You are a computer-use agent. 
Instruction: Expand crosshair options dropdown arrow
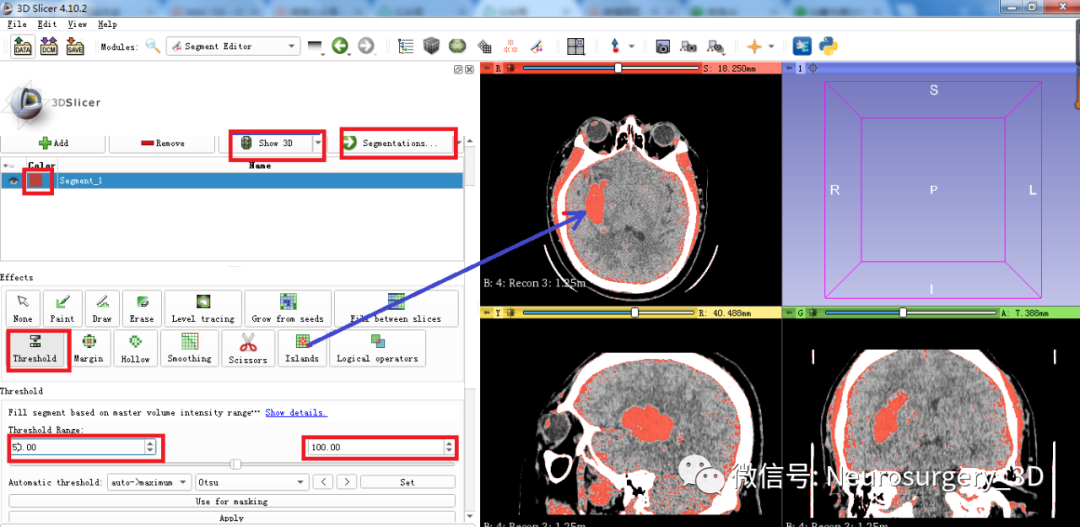coord(771,47)
